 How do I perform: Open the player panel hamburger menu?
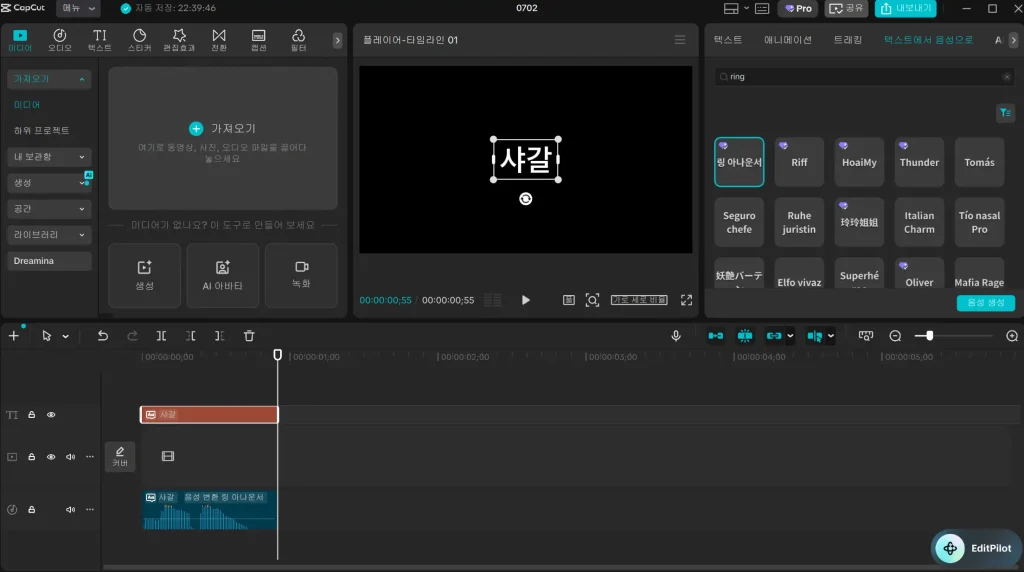coord(680,40)
